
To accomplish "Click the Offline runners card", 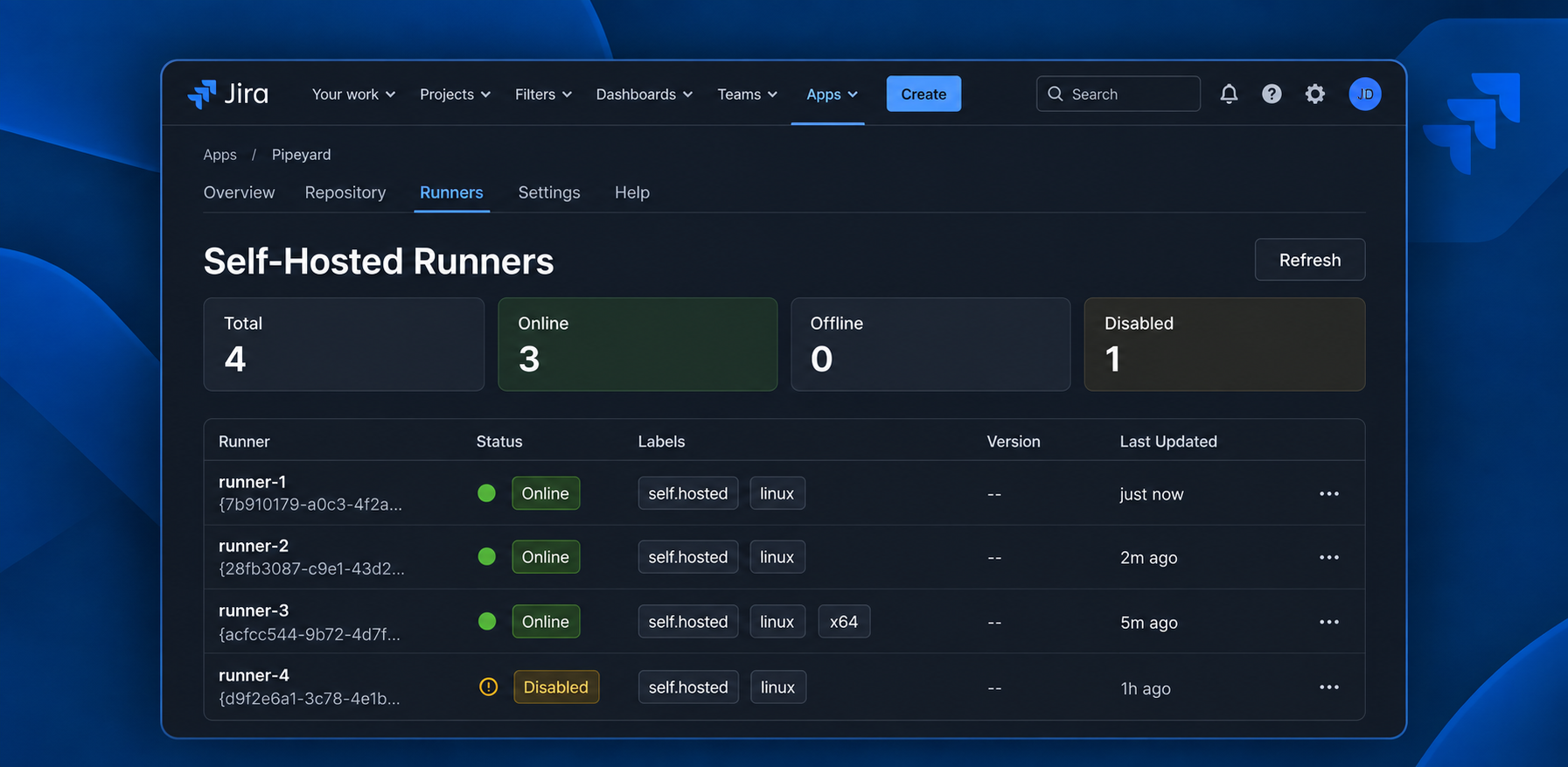I will click(x=930, y=345).
